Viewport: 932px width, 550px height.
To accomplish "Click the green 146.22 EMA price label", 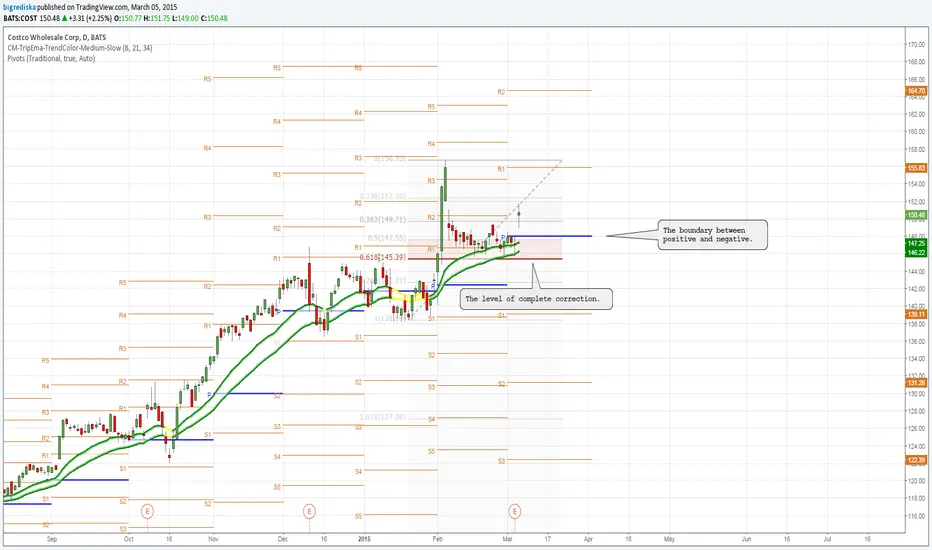I will (x=916, y=253).
